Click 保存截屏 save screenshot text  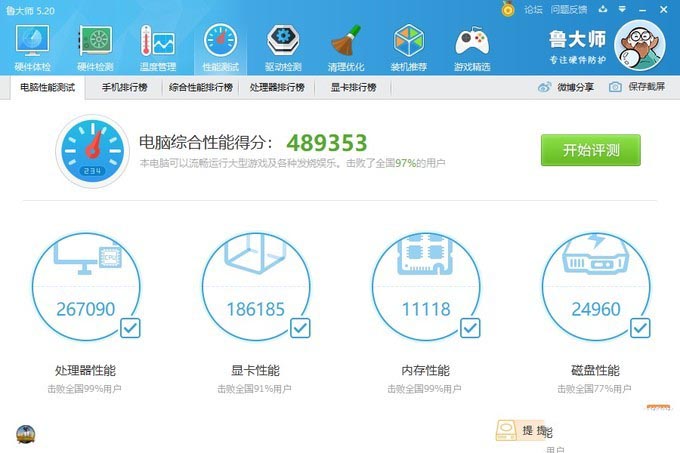tap(647, 87)
